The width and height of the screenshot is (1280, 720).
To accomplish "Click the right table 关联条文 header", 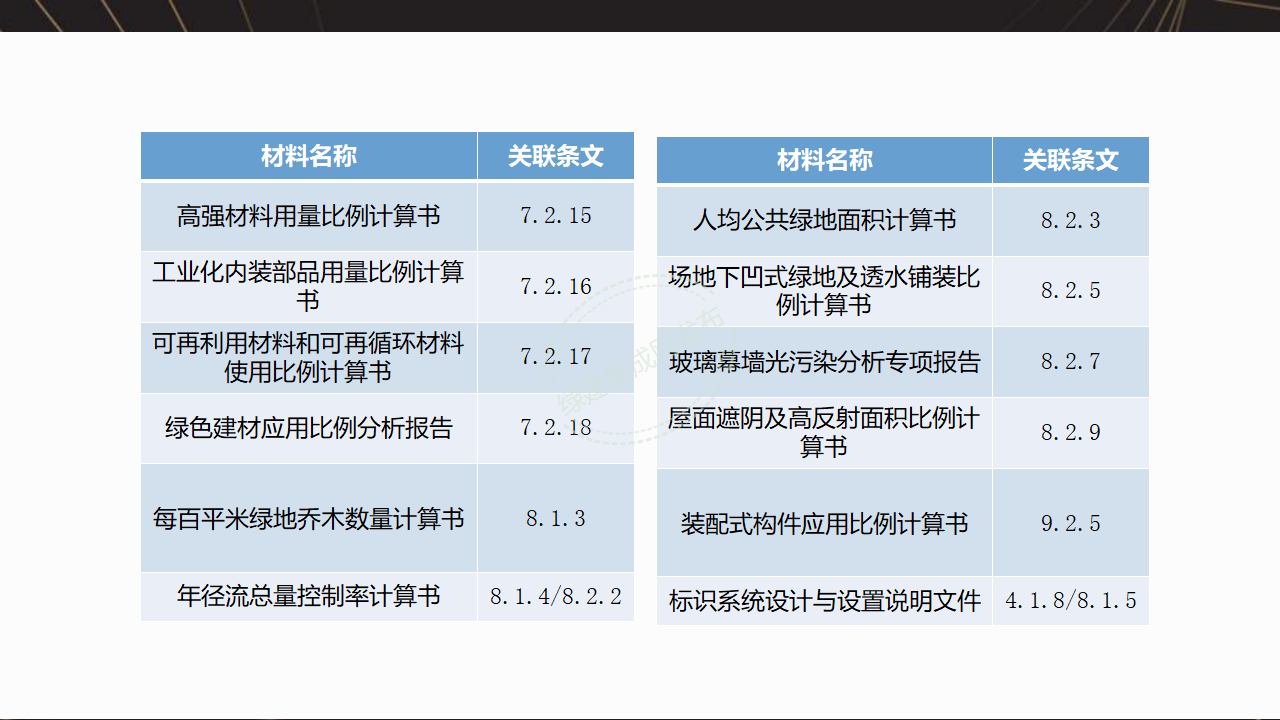I will click(1071, 160).
